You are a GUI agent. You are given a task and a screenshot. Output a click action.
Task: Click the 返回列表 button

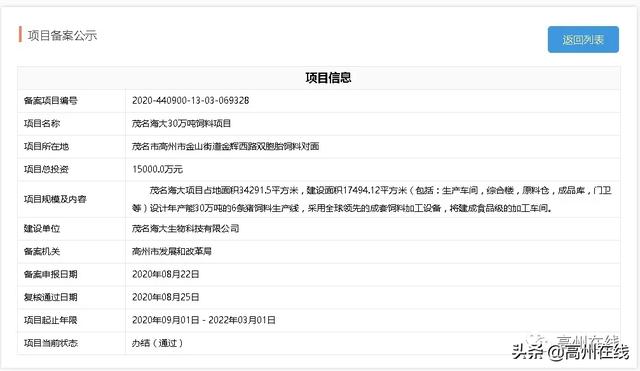(x=583, y=40)
